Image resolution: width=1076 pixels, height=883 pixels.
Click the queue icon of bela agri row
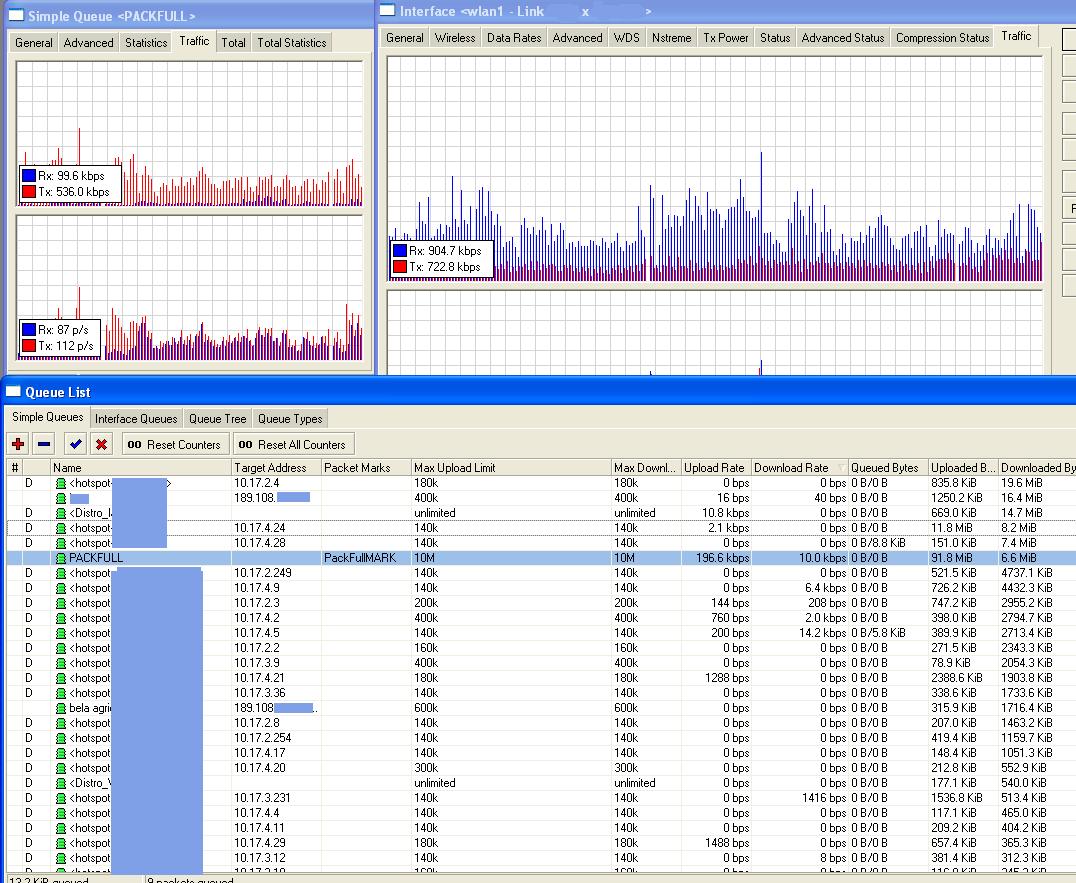tap(61, 708)
